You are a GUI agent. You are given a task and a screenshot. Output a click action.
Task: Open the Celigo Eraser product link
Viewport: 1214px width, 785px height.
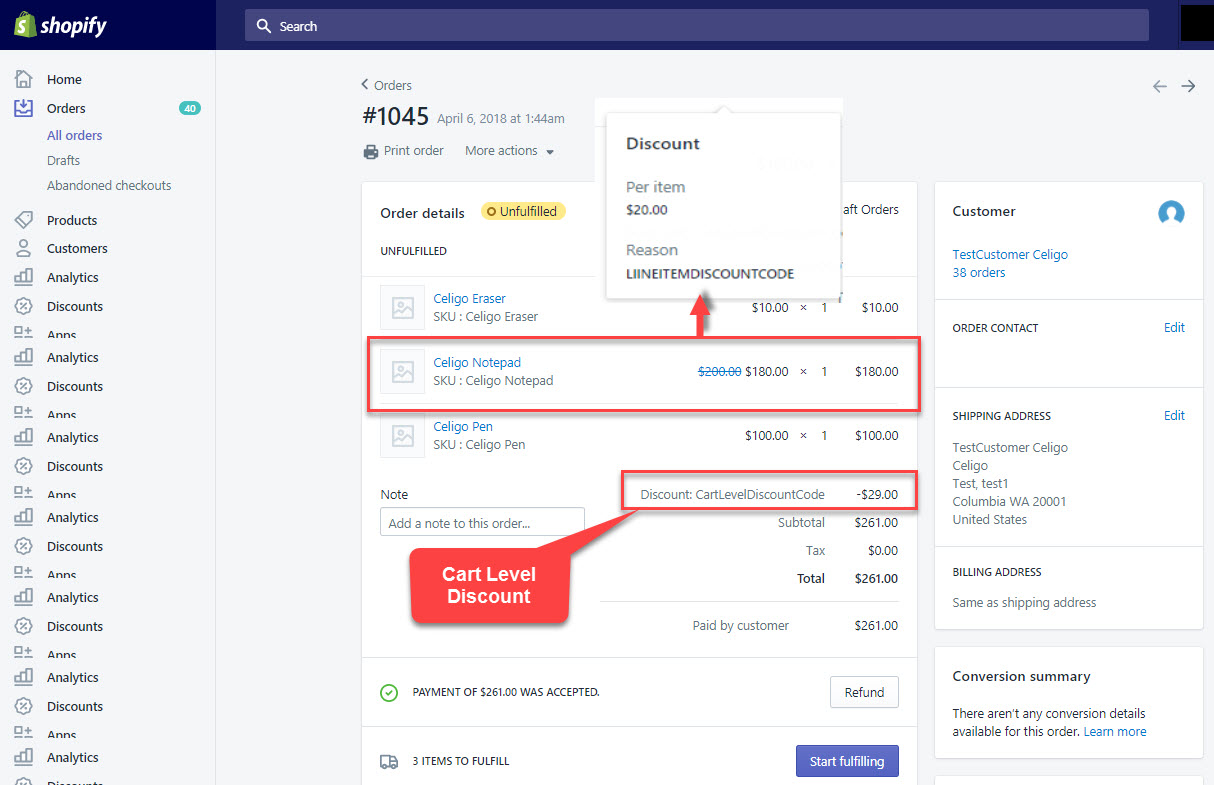coord(469,298)
